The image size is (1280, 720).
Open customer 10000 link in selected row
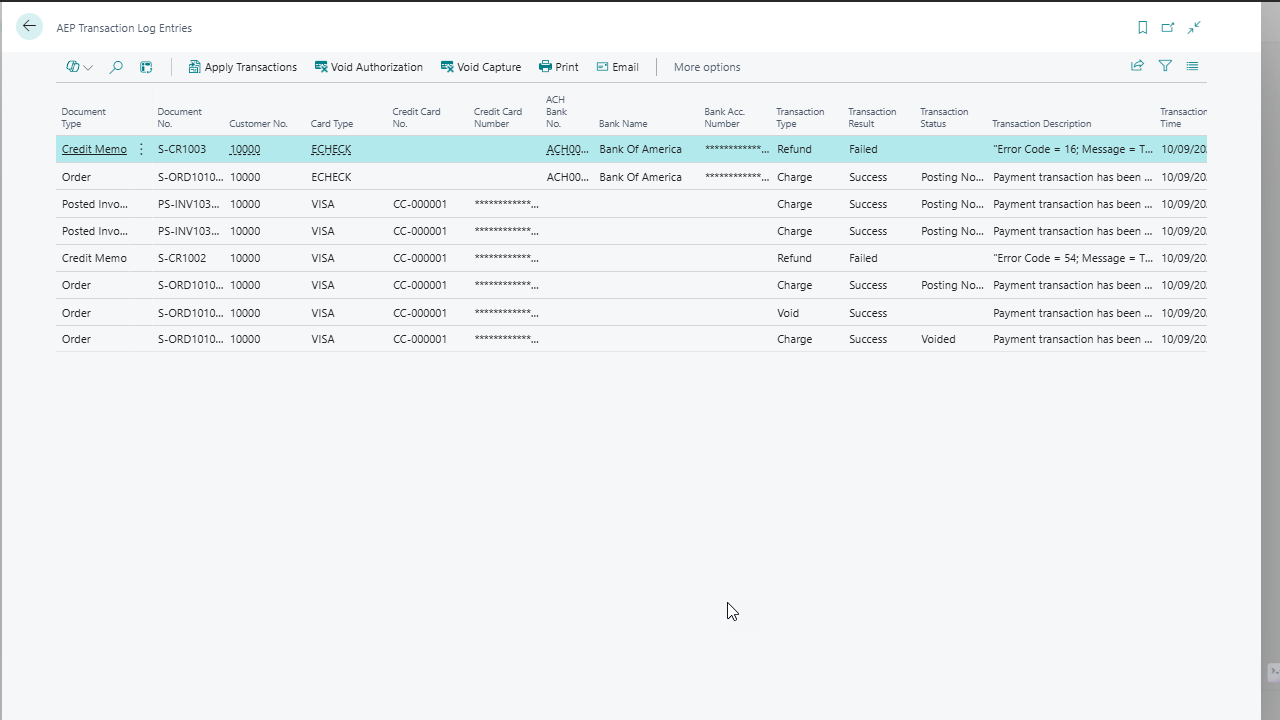(244, 149)
